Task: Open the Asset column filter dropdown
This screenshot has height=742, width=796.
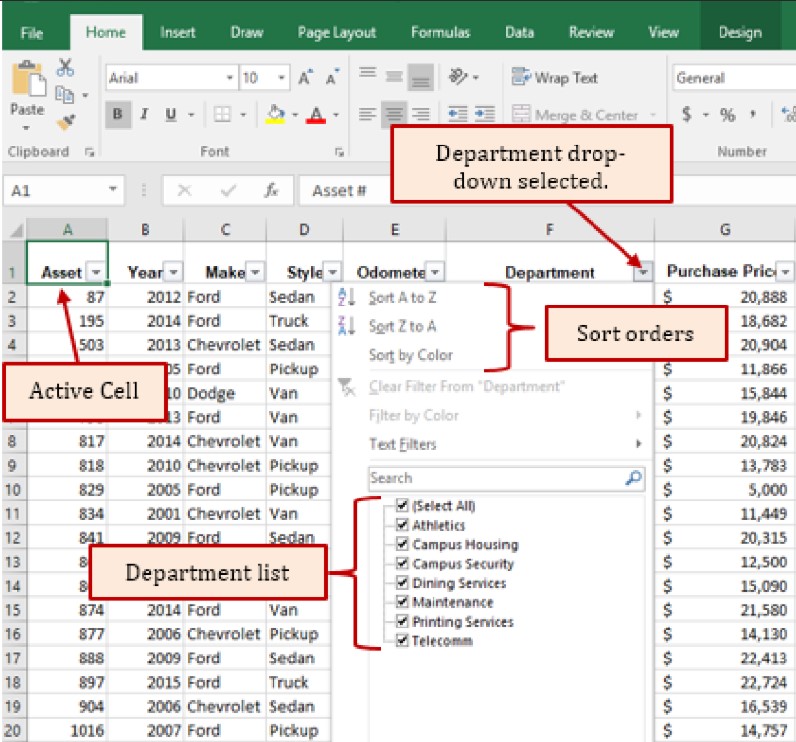Action: pyautogui.click(x=96, y=272)
